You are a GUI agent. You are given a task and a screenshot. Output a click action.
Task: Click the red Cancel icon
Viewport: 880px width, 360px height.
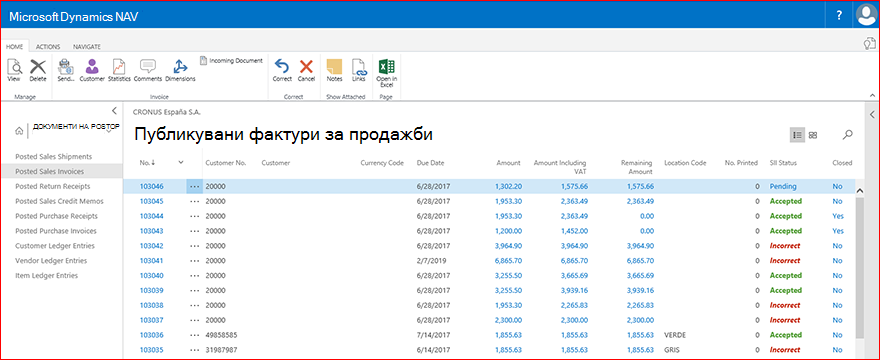tap(306, 67)
